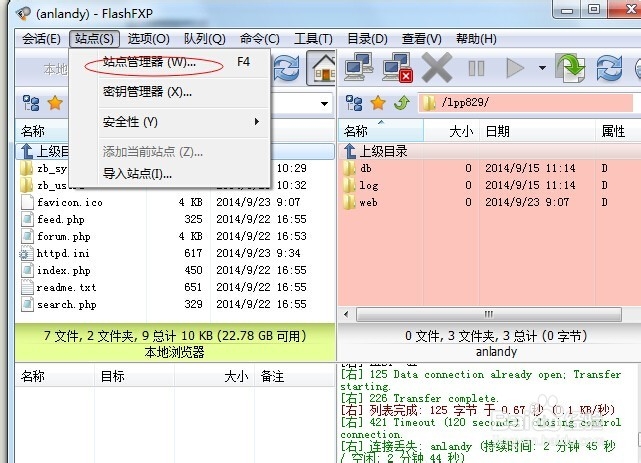Click the FlashFXP title bar app icon
The width and height of the screenshot is (641, 463).
point(23,13)
